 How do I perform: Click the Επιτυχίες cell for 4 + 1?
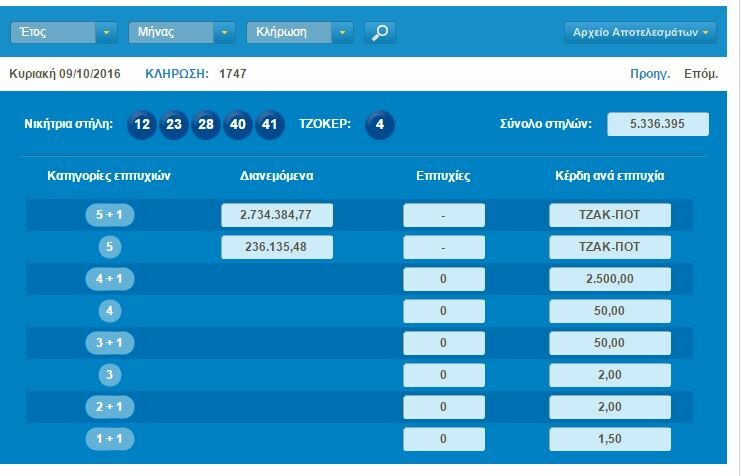(444, 279)
